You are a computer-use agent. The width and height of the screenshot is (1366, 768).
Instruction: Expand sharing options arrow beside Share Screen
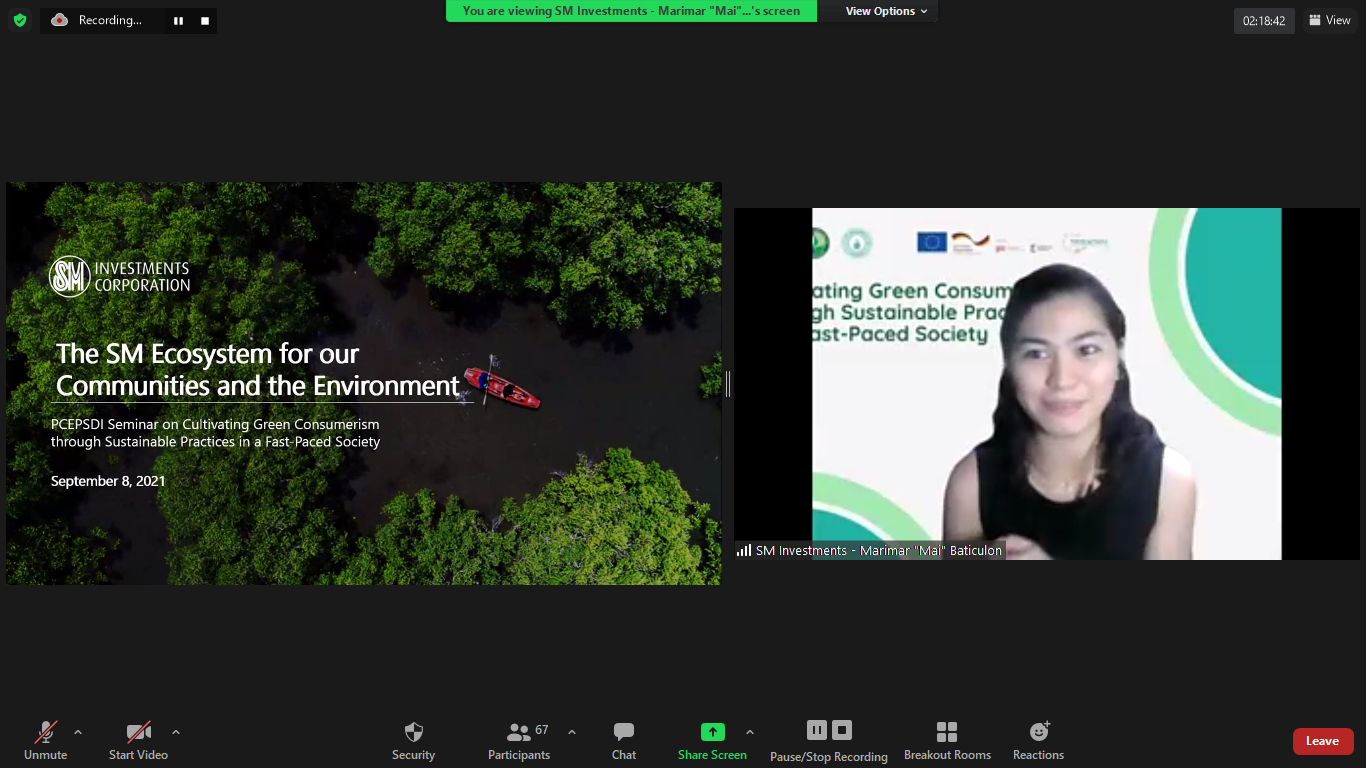(750, 732)
